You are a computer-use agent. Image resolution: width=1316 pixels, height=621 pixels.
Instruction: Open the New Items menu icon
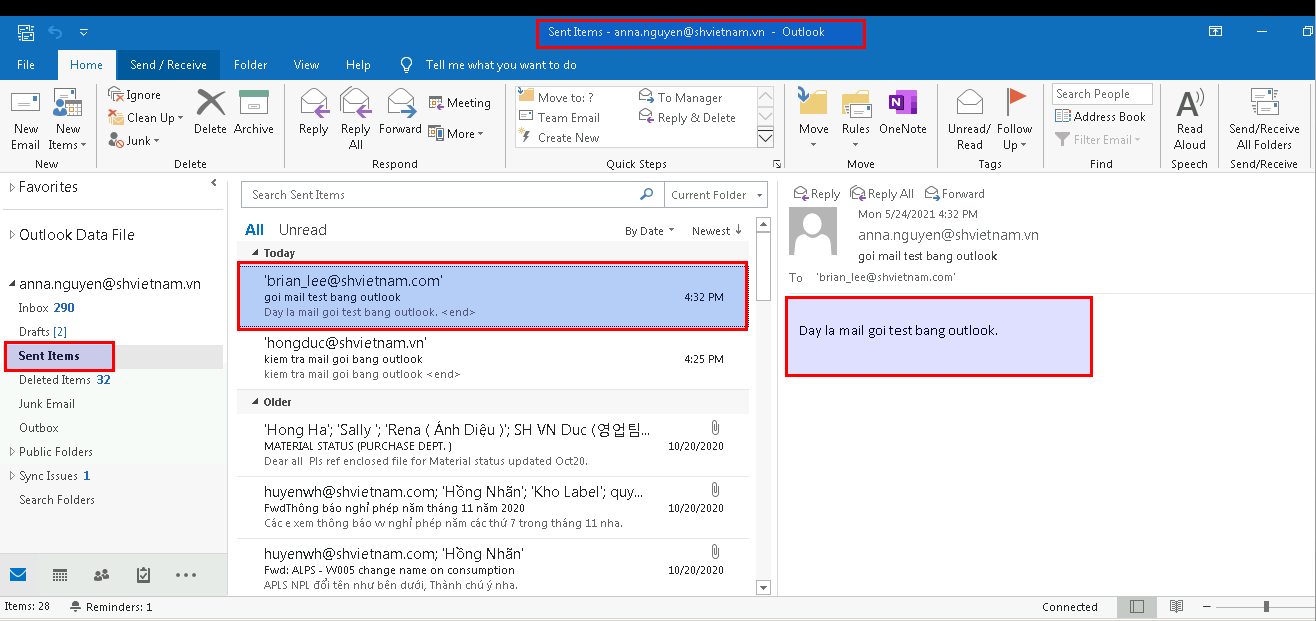click(x=68, y=104)
